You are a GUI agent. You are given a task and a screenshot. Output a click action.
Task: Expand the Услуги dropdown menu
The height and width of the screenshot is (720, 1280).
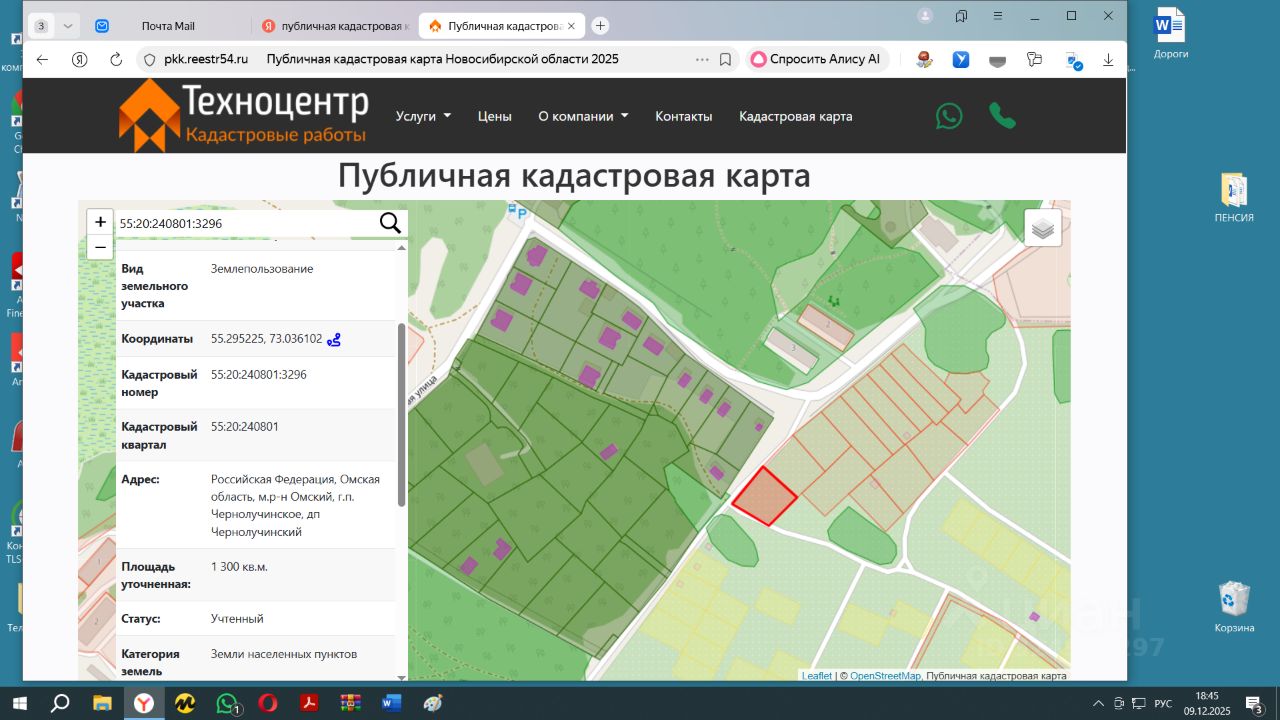(423, 116)
